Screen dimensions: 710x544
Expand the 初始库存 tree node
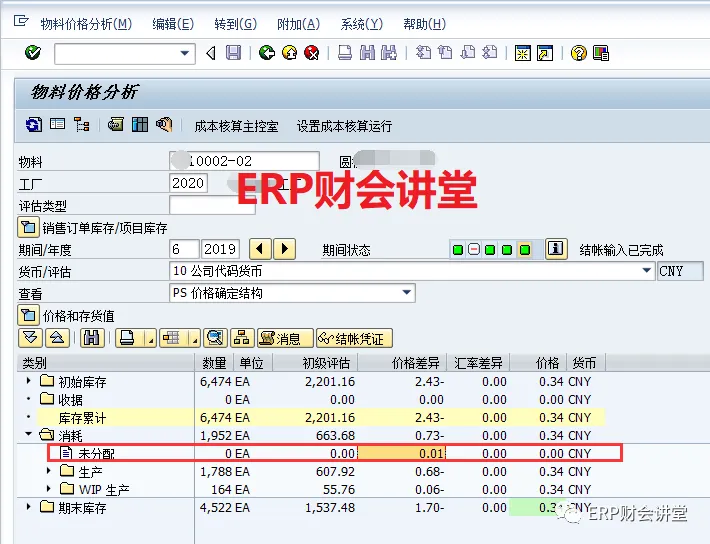point(29,380)
